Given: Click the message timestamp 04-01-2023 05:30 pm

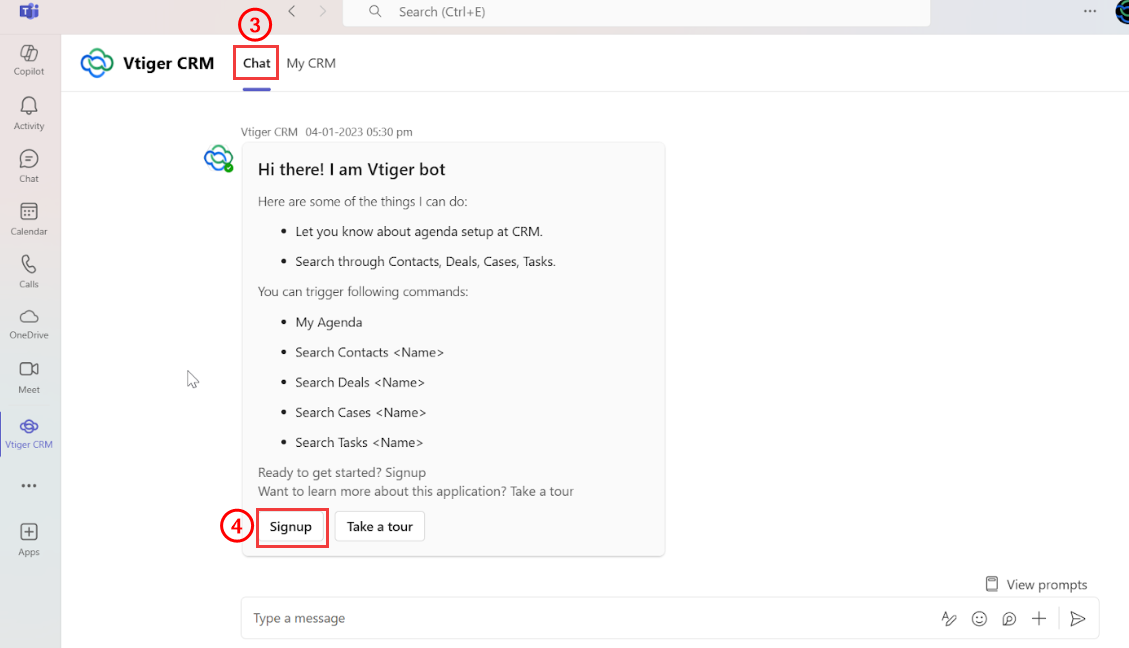Looking at the screenshot, I should coord(359,132).
